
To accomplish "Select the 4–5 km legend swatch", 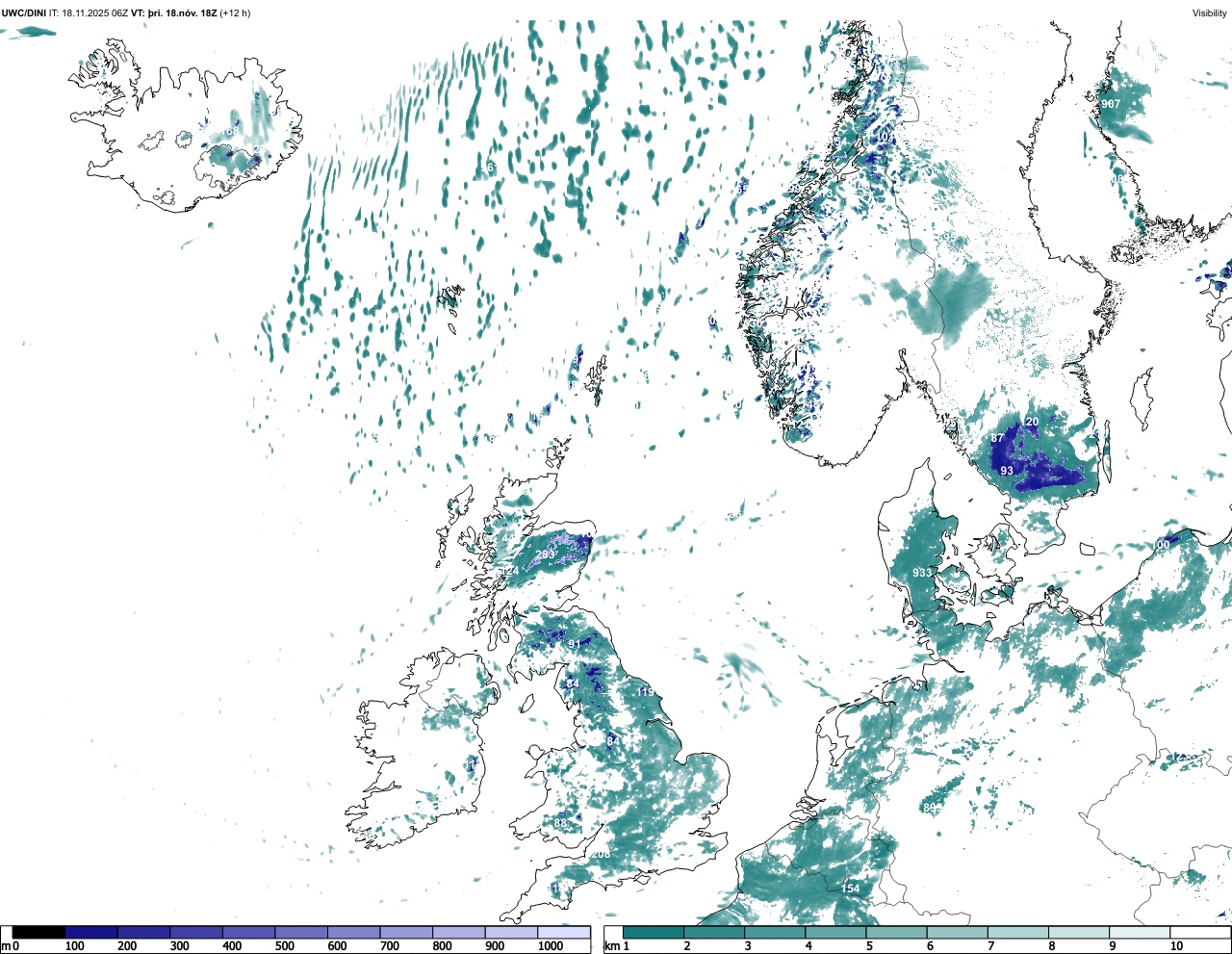I will tap(835, 932).
